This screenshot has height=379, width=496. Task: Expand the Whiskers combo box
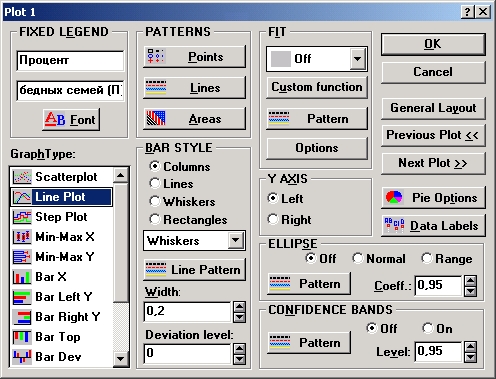[236, 240]
